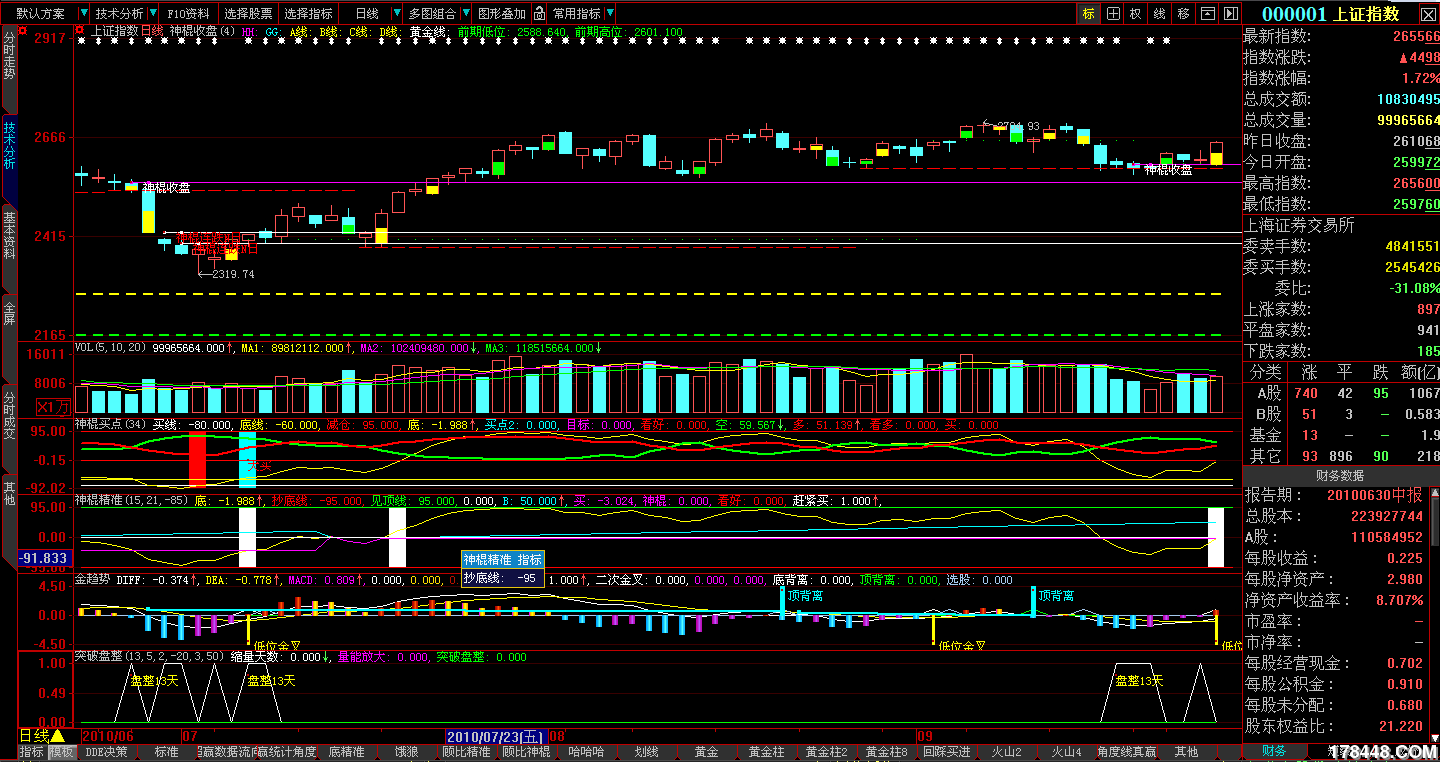Viewport: 1440px width, 762px height.
Task: Select the 火山2 template tab
Action: coord(1006,752)
